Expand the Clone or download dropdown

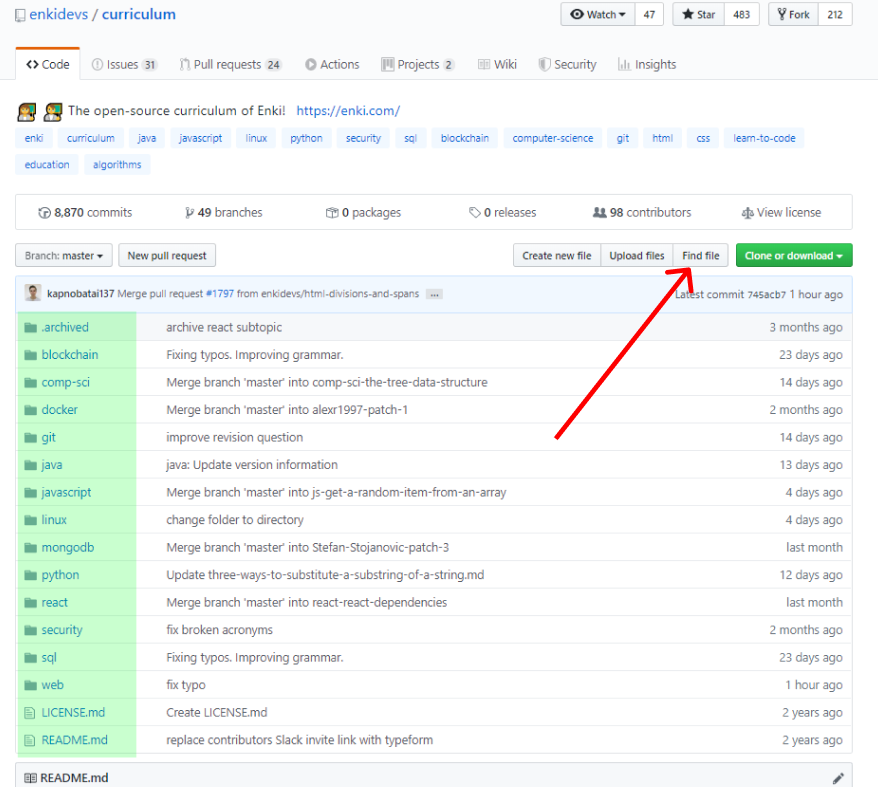click(793, 255)
